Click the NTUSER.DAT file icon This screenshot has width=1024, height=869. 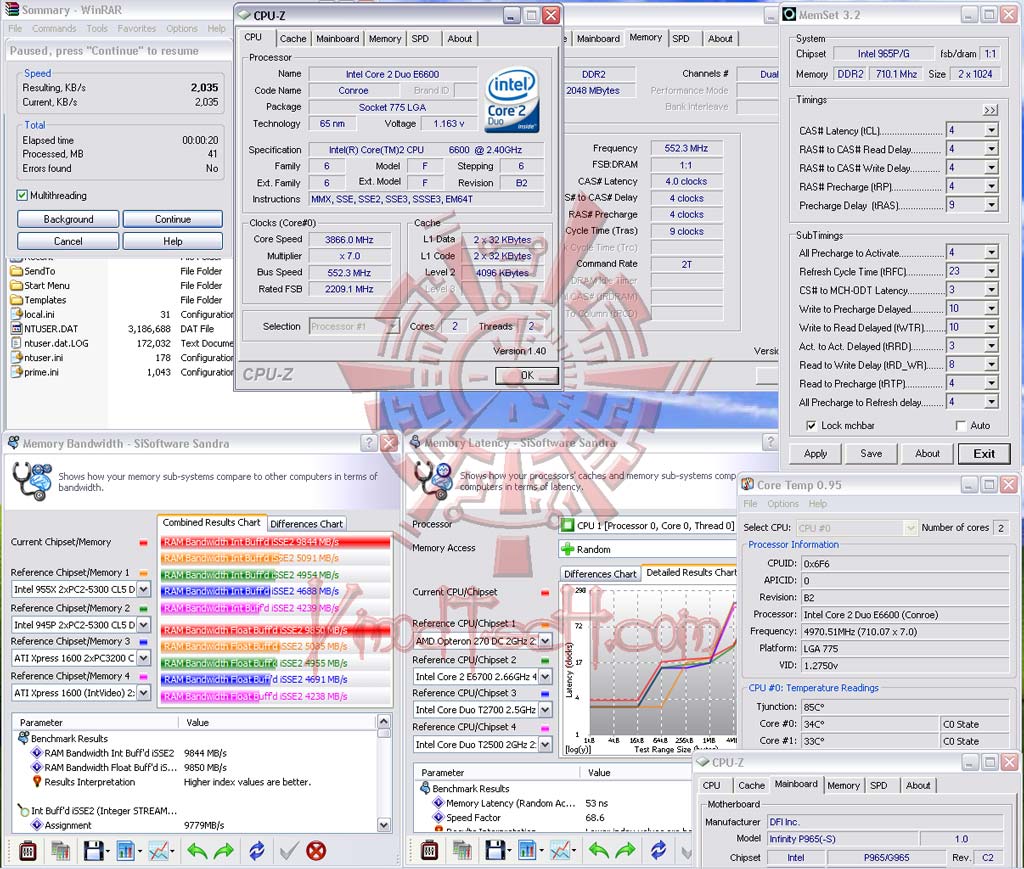coord(16,328)
